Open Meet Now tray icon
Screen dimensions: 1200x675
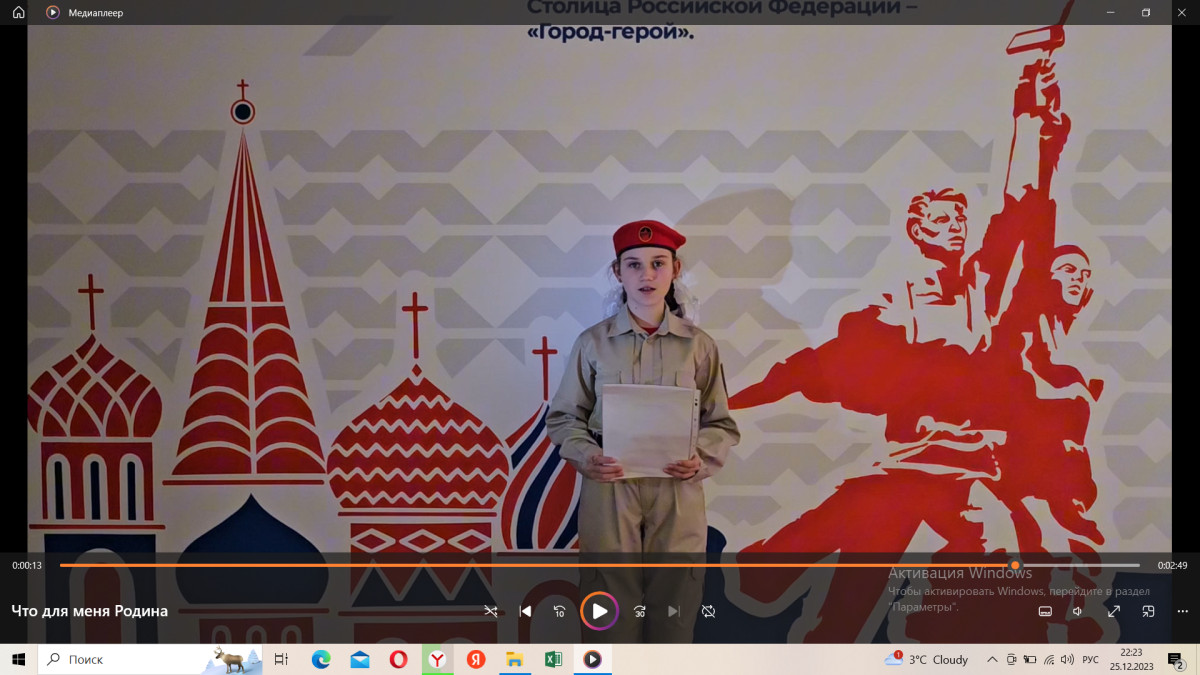point(1012,660)
